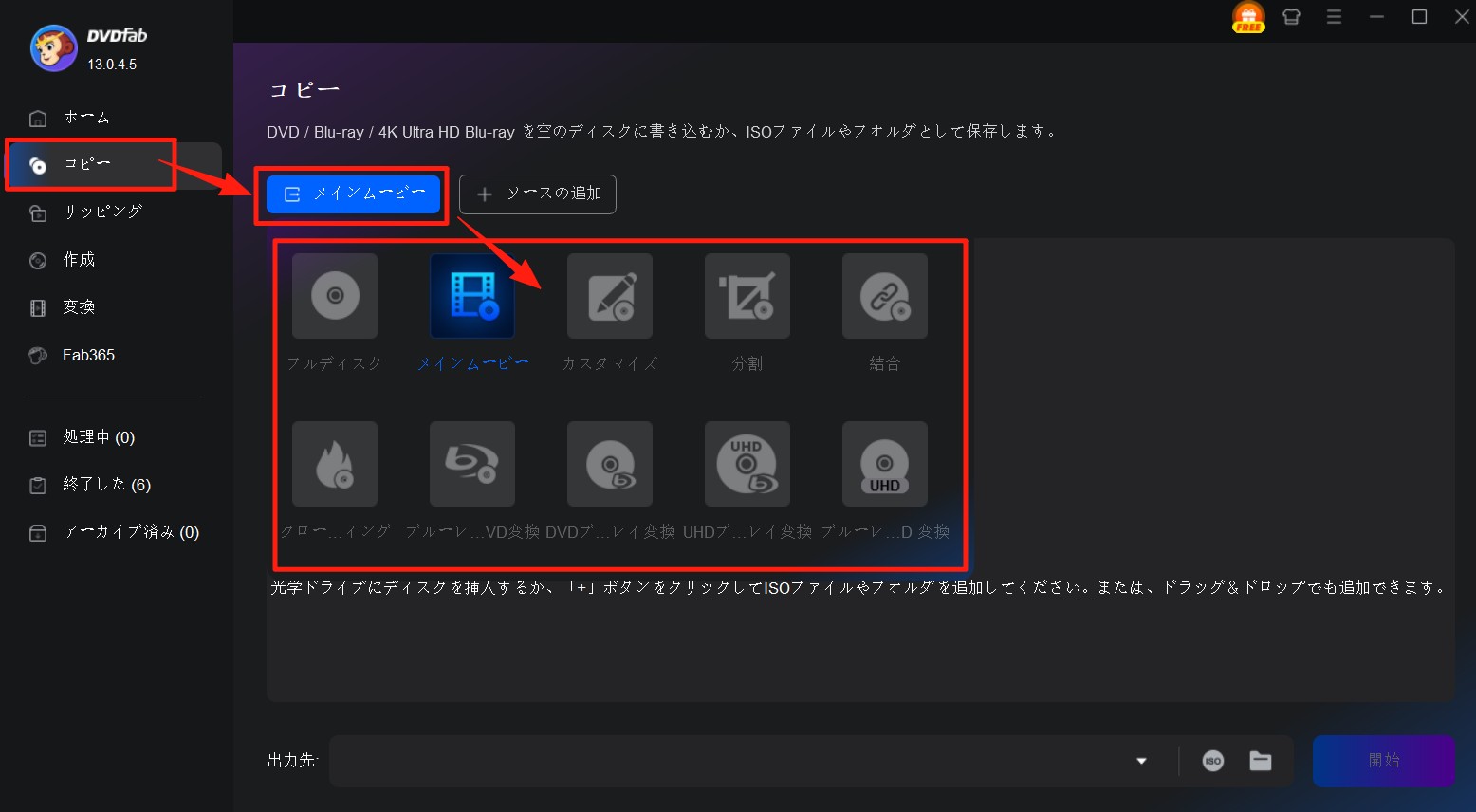1476x812 pixels.
Task: Open the 作成 sidebar module
Action: click(x=114, y=260)
